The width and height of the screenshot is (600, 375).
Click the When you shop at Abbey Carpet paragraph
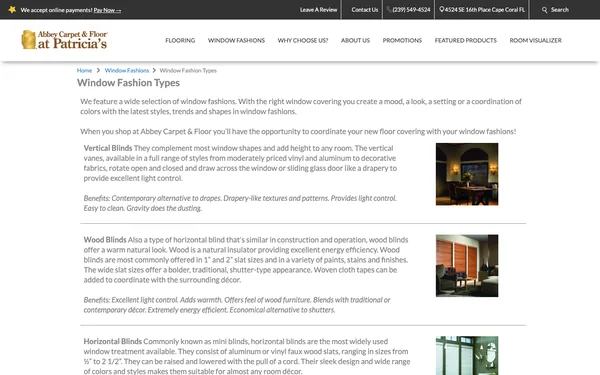pyautogui.click(x=298, y=131)
